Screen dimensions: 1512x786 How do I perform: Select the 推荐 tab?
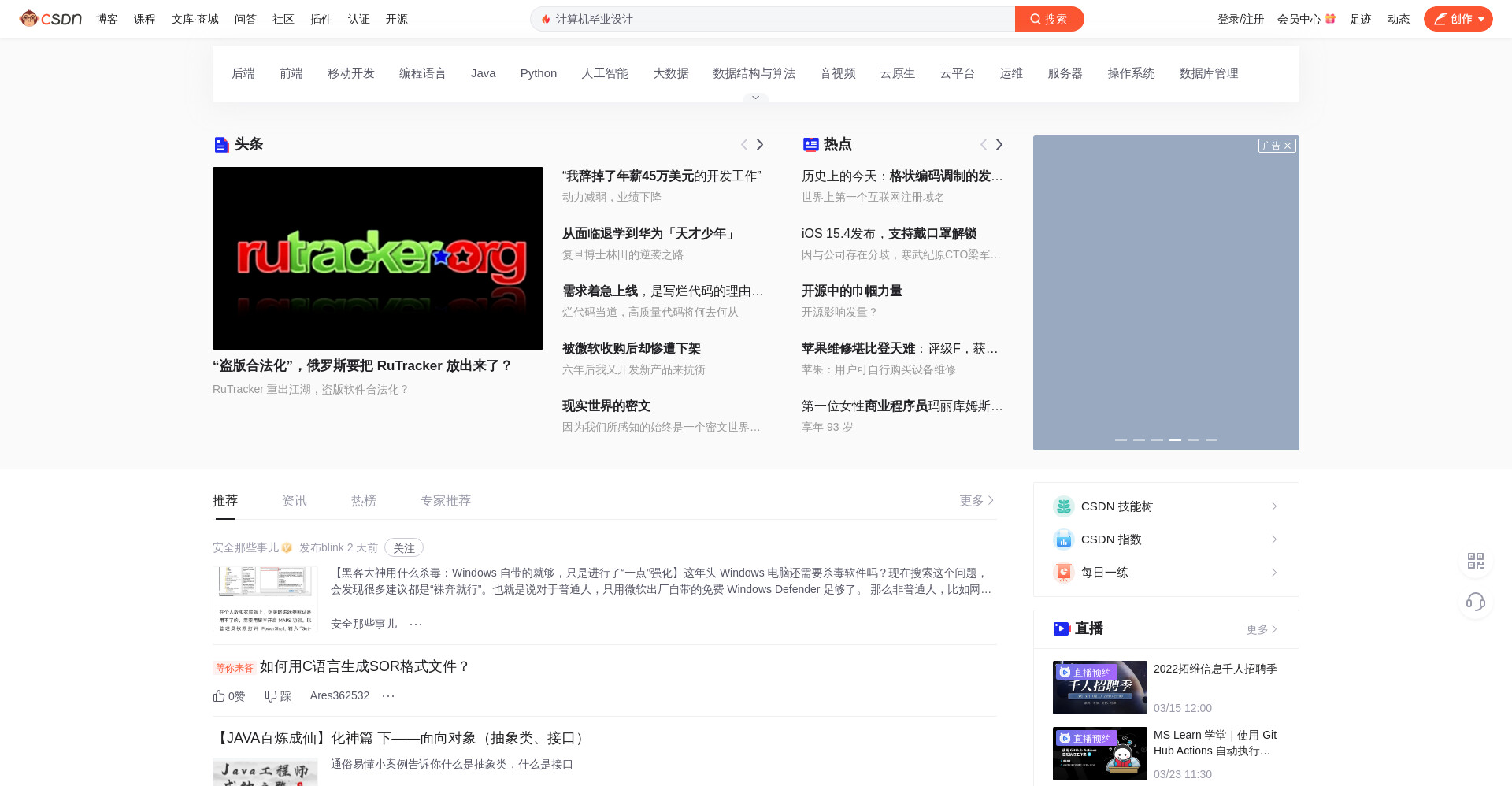(225, 500)
